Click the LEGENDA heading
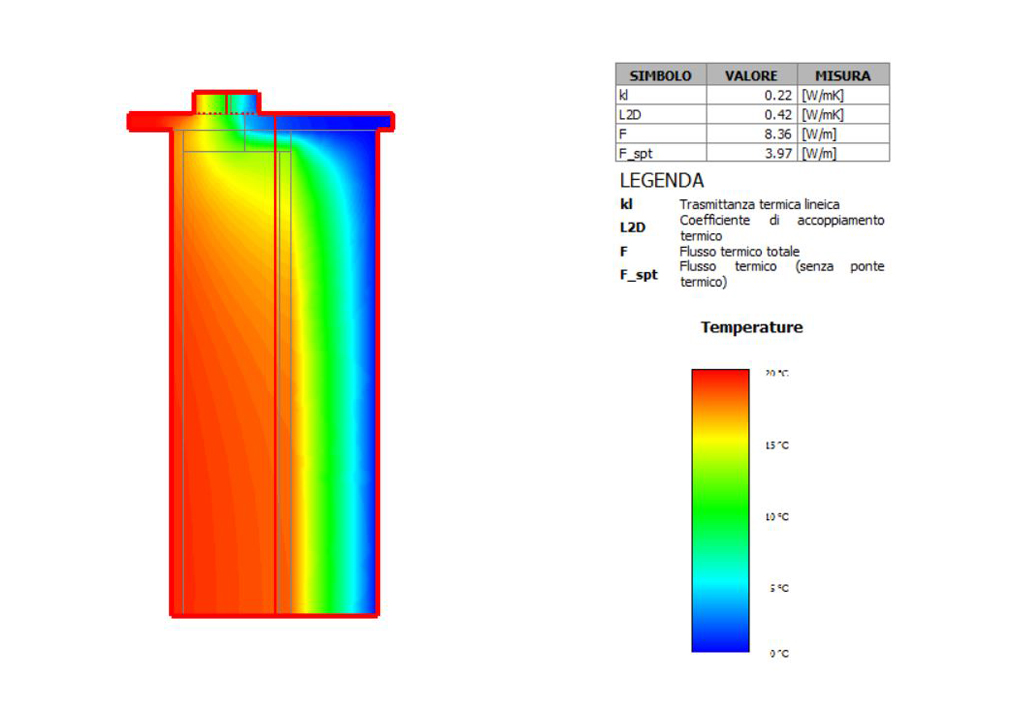The image size is (1025, 715). 662,180
